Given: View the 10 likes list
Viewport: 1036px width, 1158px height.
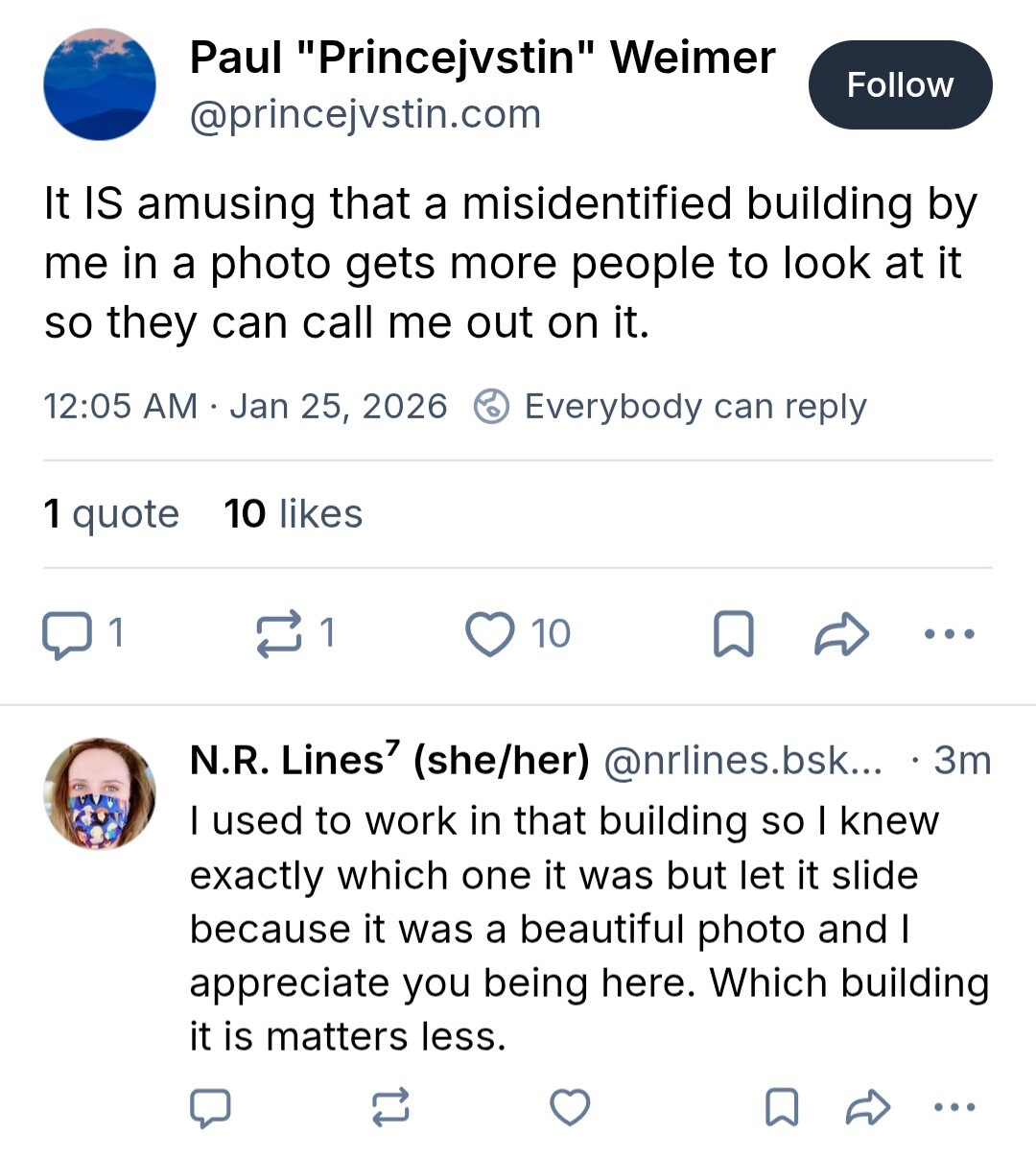Looking at the screenshot, I should (294, 514).
